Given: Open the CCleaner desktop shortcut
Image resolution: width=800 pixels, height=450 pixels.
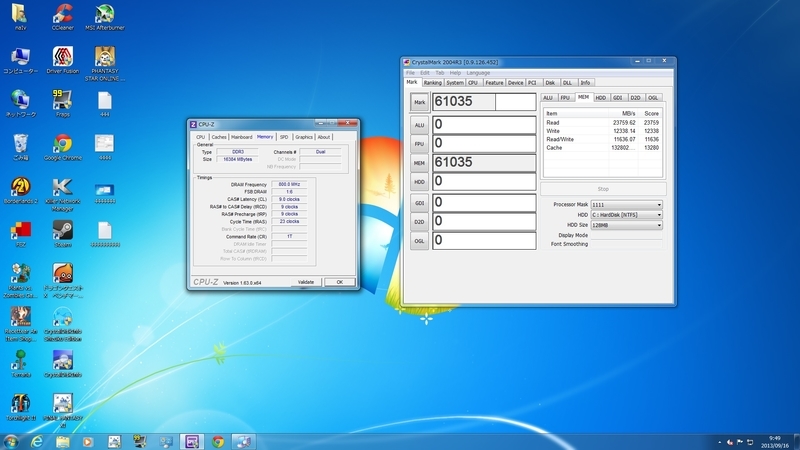Looking at the screenshot, I should tap(63, 17).
